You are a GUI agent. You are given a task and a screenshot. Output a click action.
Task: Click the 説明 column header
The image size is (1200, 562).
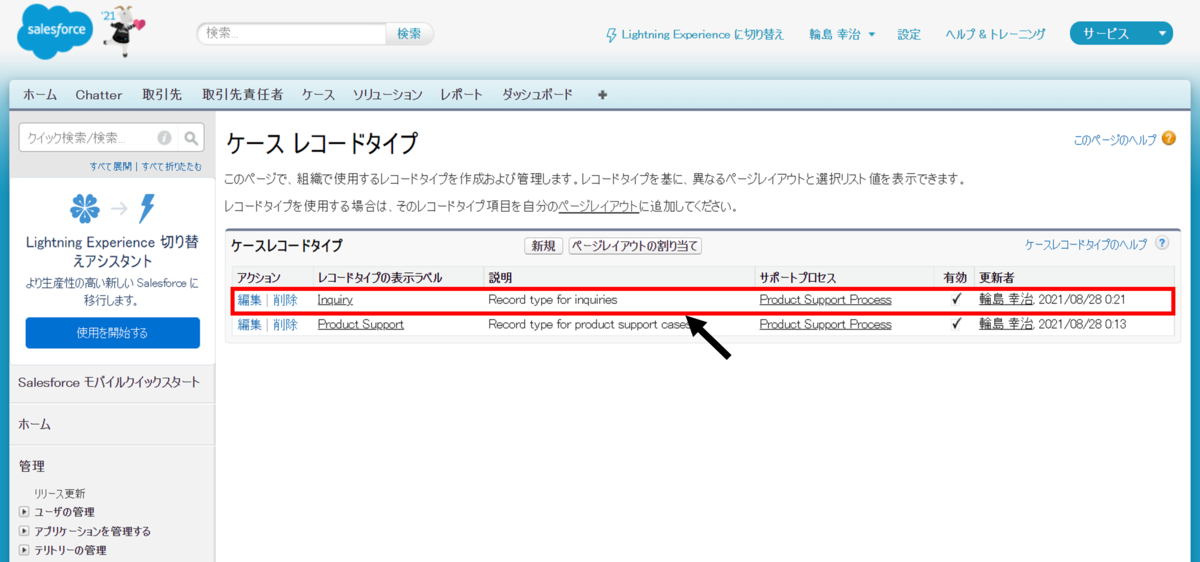coord(500,277)
